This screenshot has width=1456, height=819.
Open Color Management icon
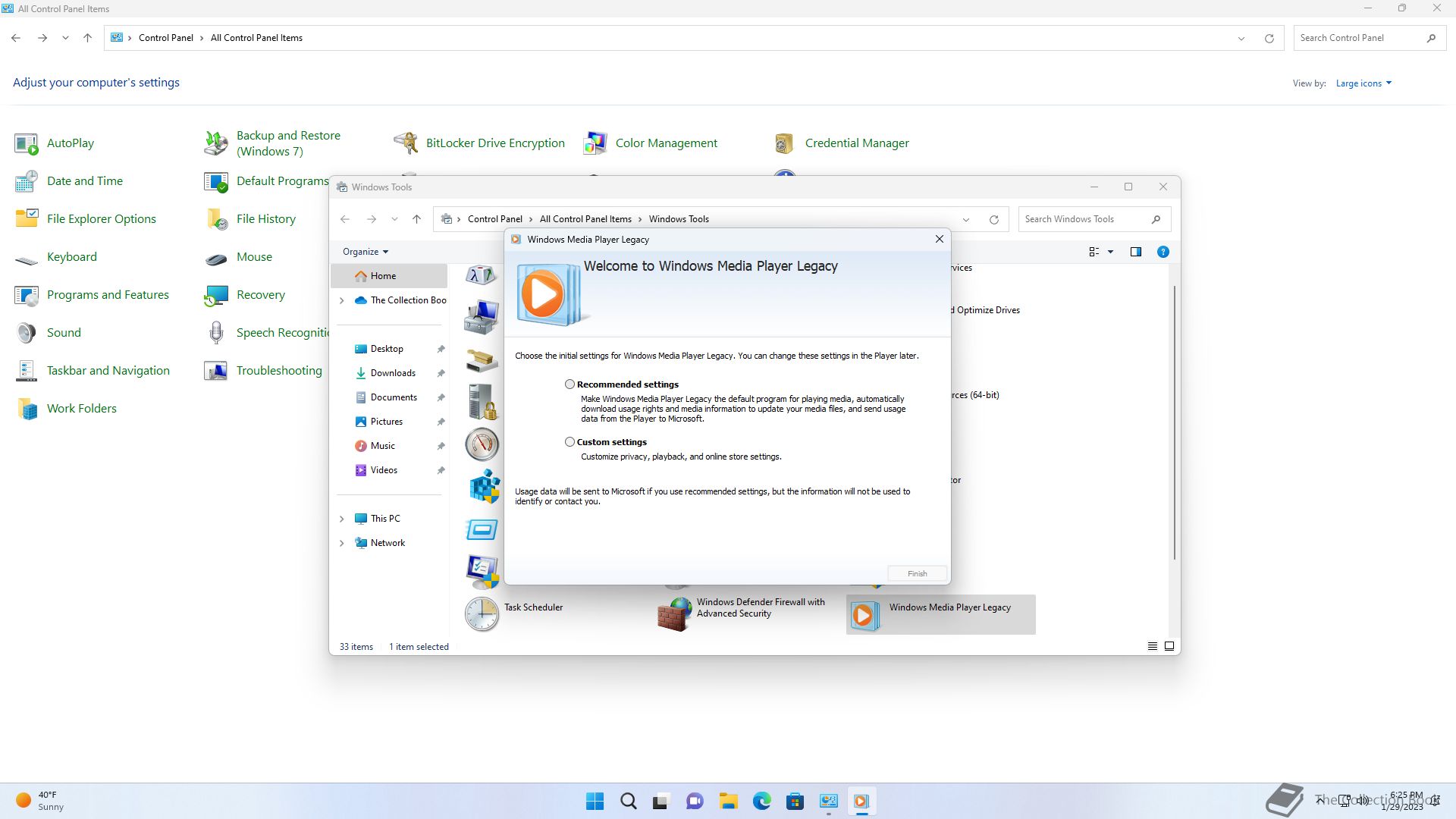click(595, 143)
